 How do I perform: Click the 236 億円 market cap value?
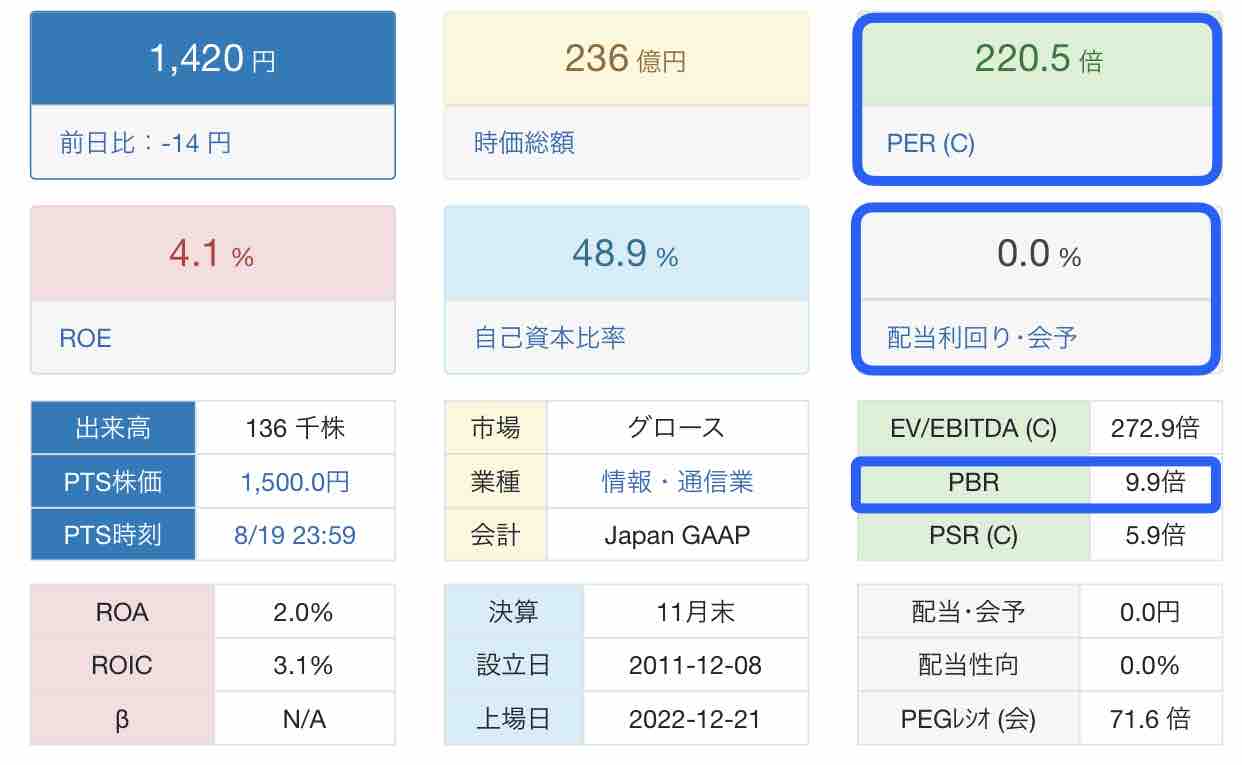(x=626, y=59)
